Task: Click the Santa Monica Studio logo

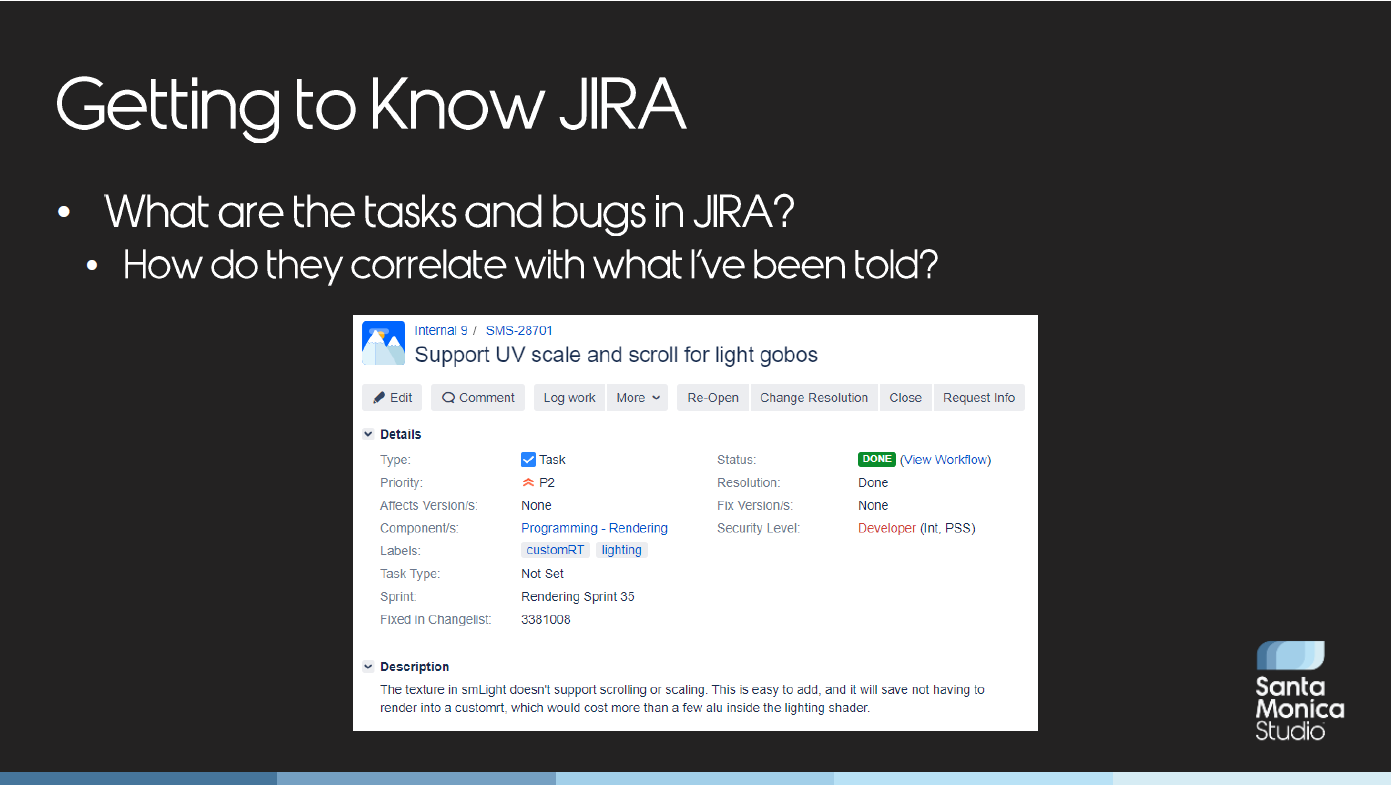Action: click(x=1300, y=691)
